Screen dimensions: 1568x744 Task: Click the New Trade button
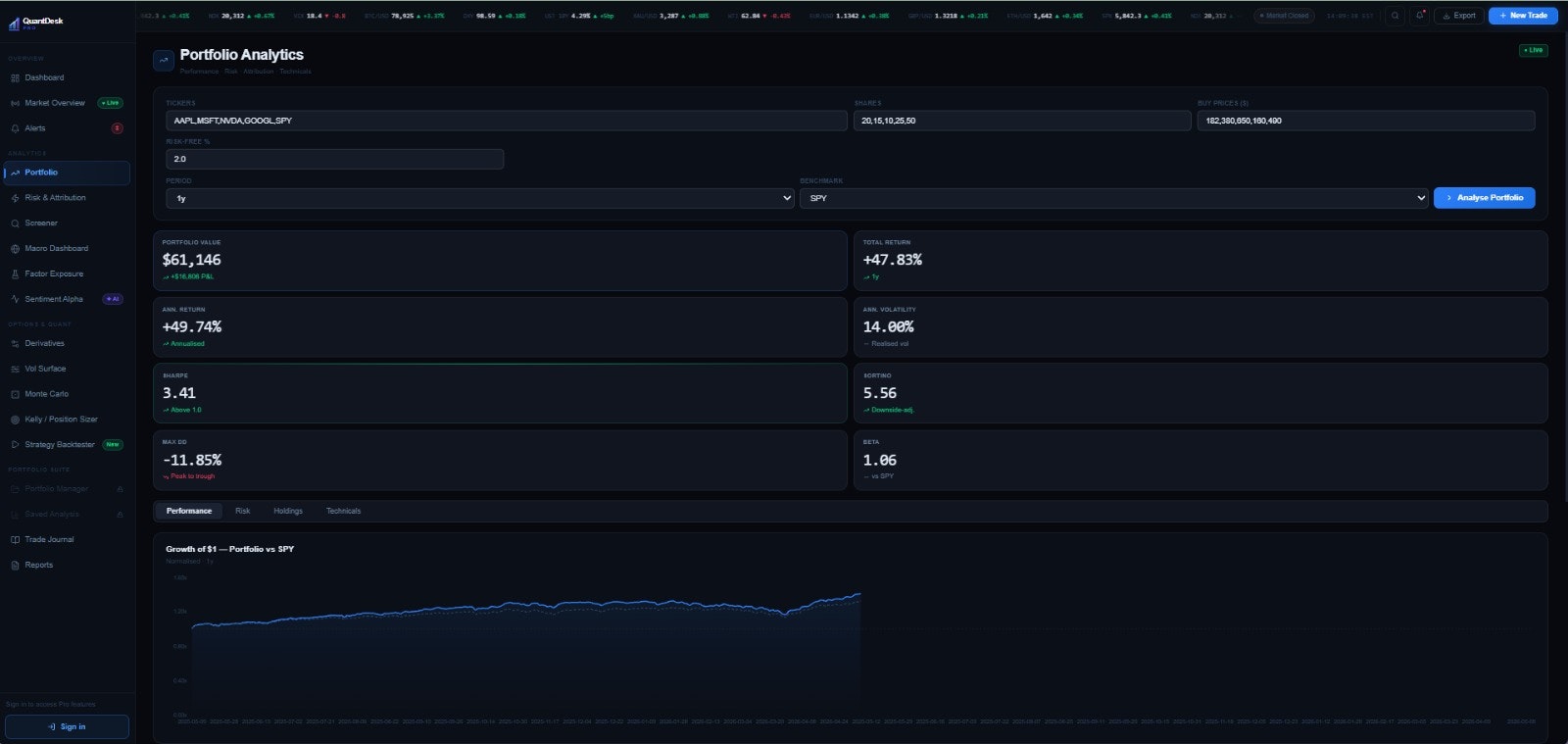(1523, 16)
